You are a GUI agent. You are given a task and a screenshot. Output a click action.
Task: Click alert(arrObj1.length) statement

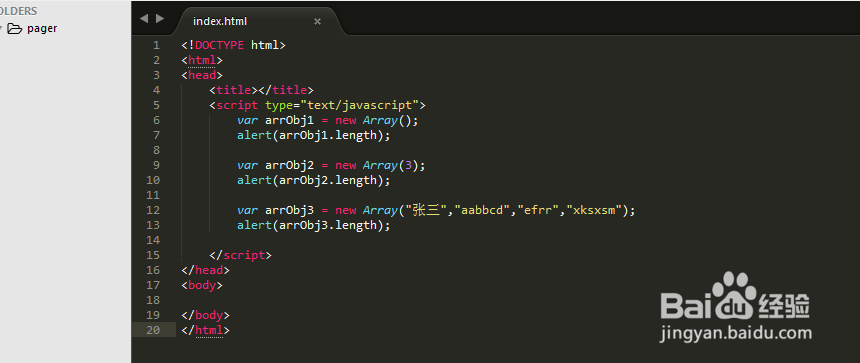pyautogui.click(x=313, y=135)
